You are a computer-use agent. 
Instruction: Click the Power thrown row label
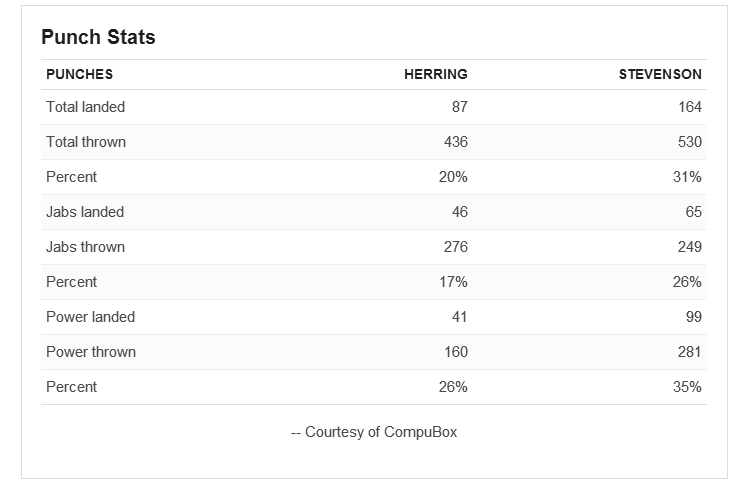click(x=91, y=352)
